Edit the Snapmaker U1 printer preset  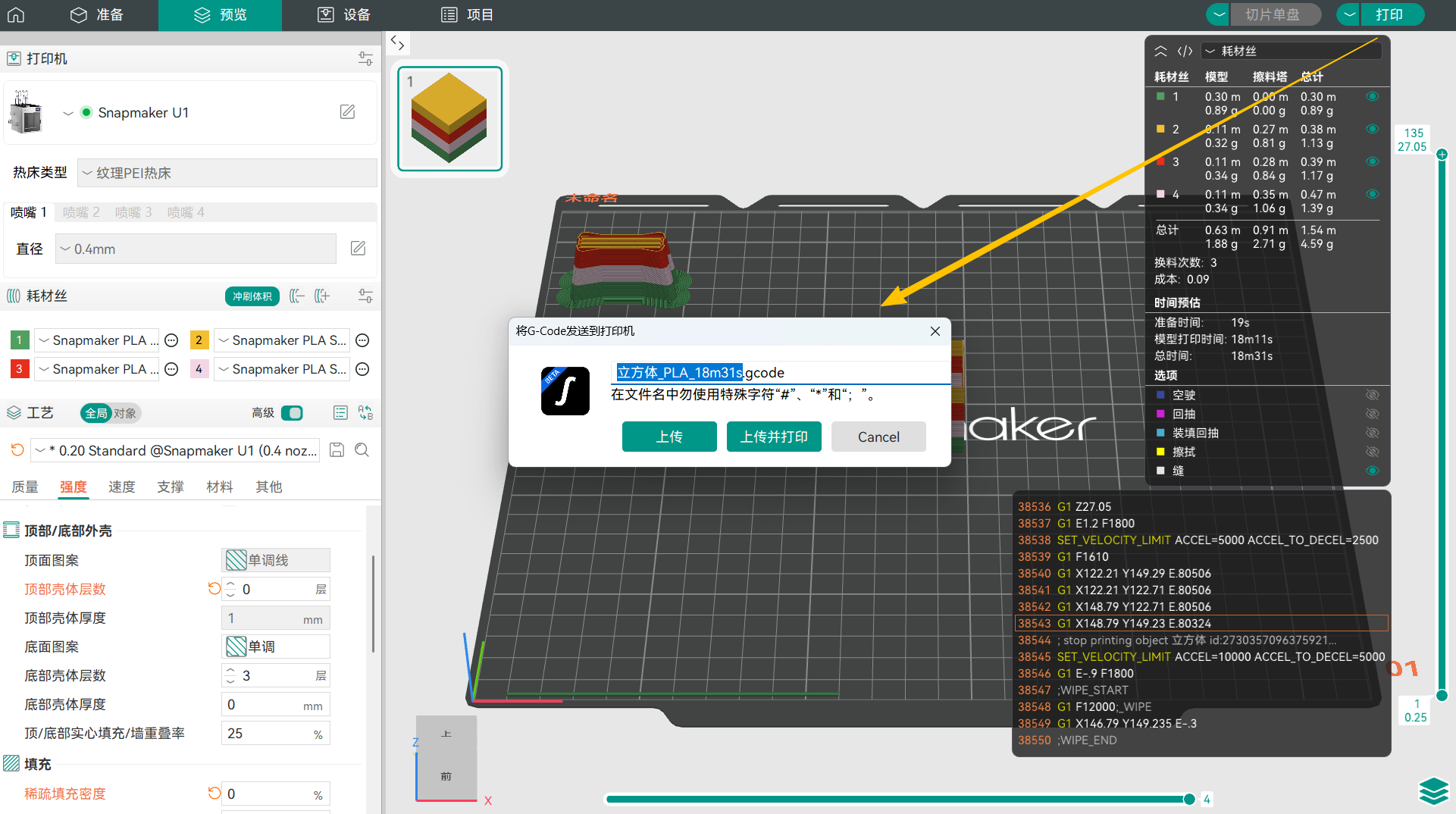point(347,112)
